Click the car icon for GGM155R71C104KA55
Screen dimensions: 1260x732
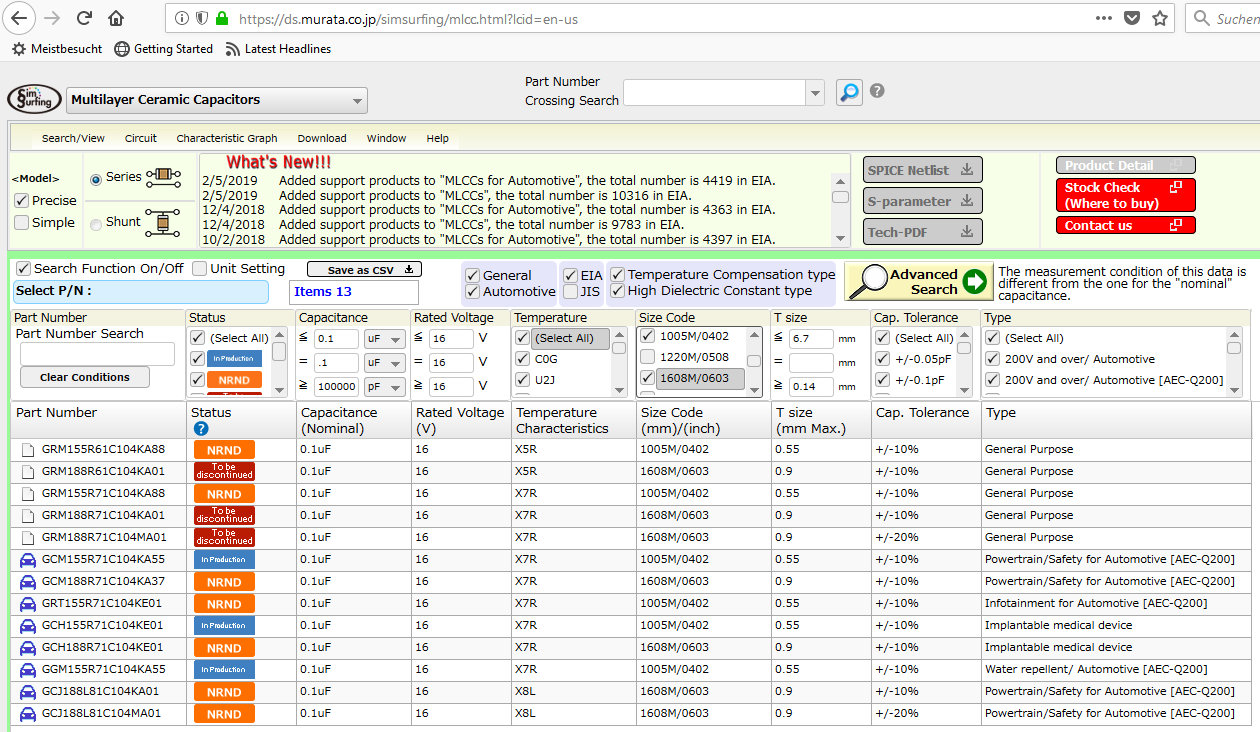(28, 669)
